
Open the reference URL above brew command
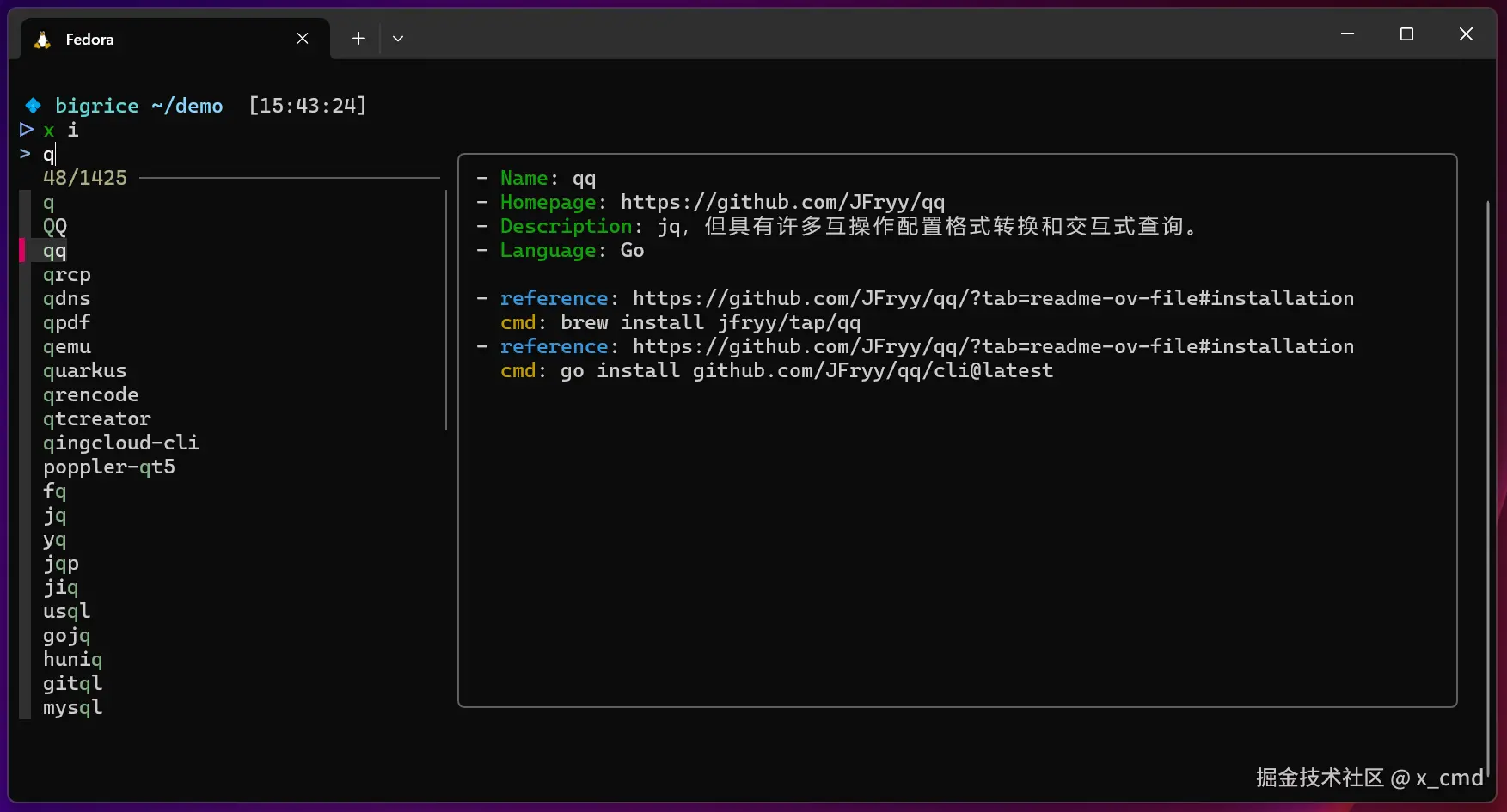click(994, 299)
